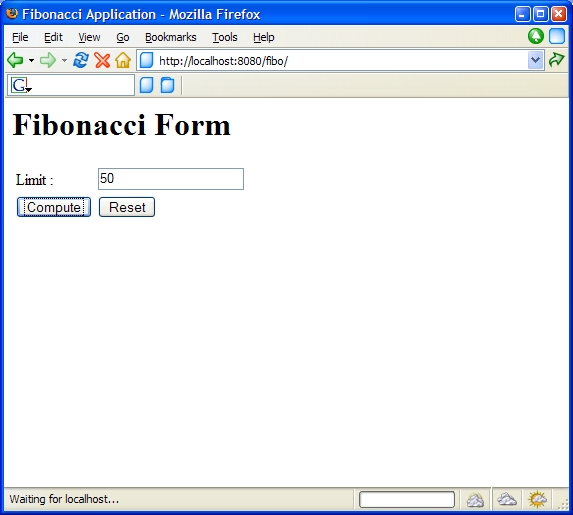This screenshot has height=515, width=573.
Task: Open the Back button history dropdown arrow
Action: click(x=31, y=61)
